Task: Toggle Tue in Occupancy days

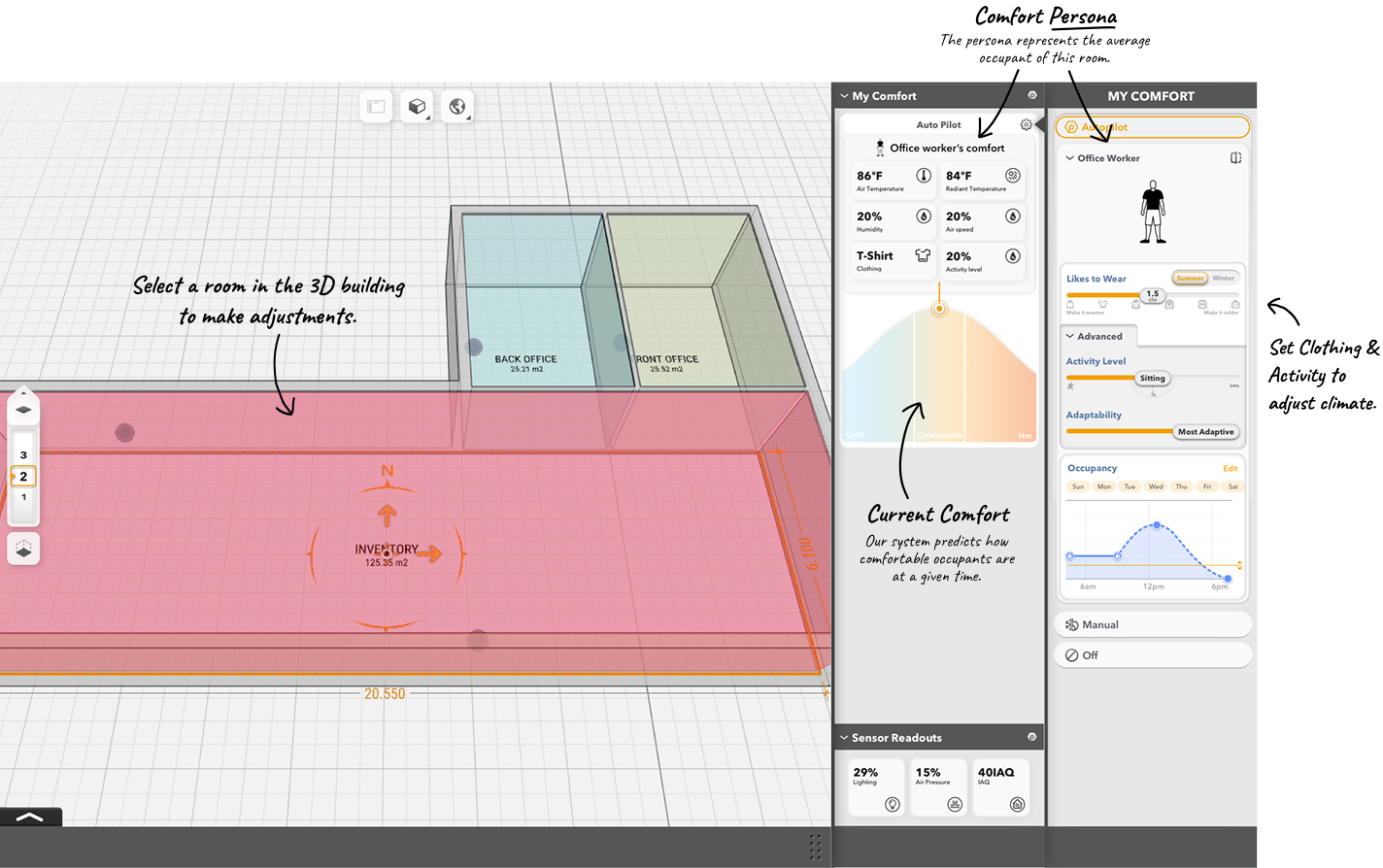Action: pos(1130,486)
